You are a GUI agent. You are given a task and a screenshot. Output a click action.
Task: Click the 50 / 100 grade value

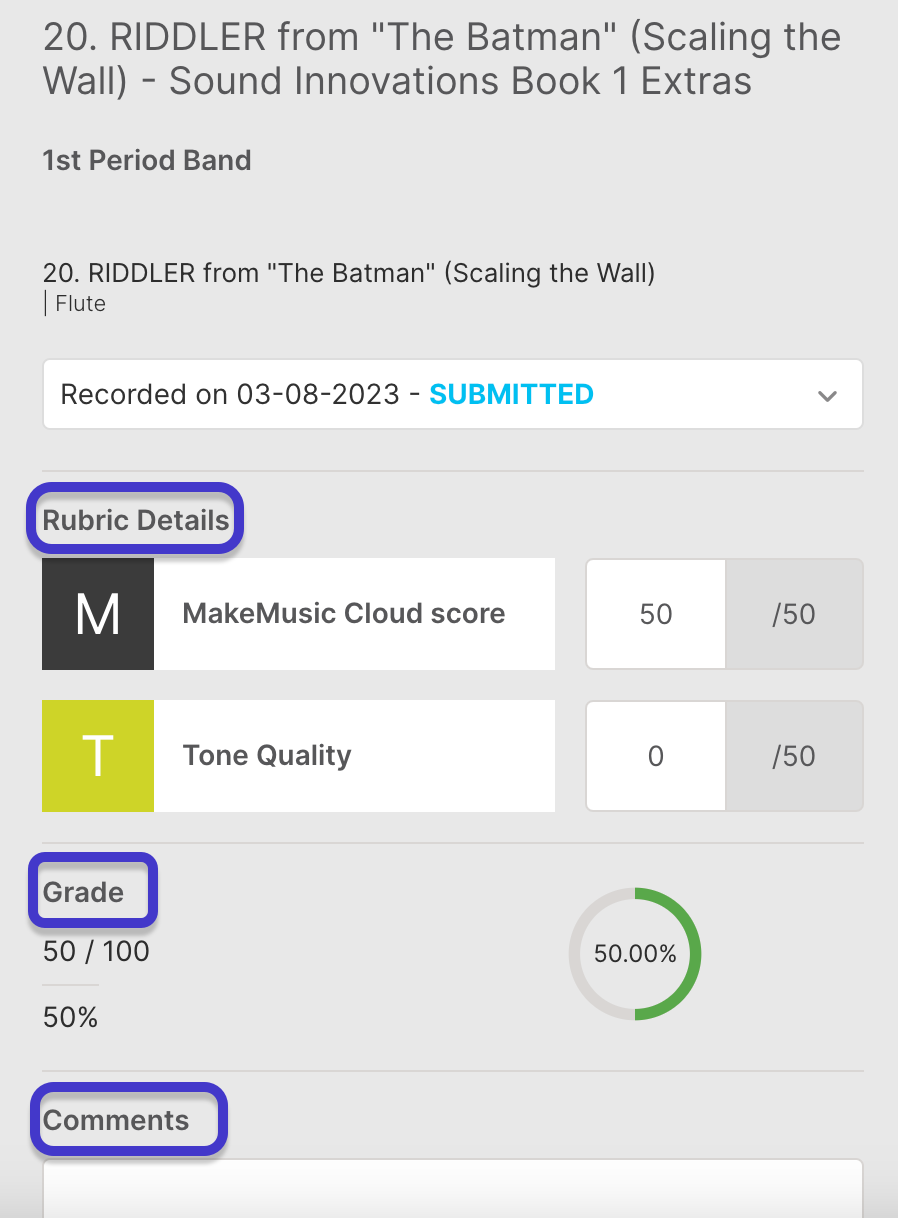(x=95, y=951)
